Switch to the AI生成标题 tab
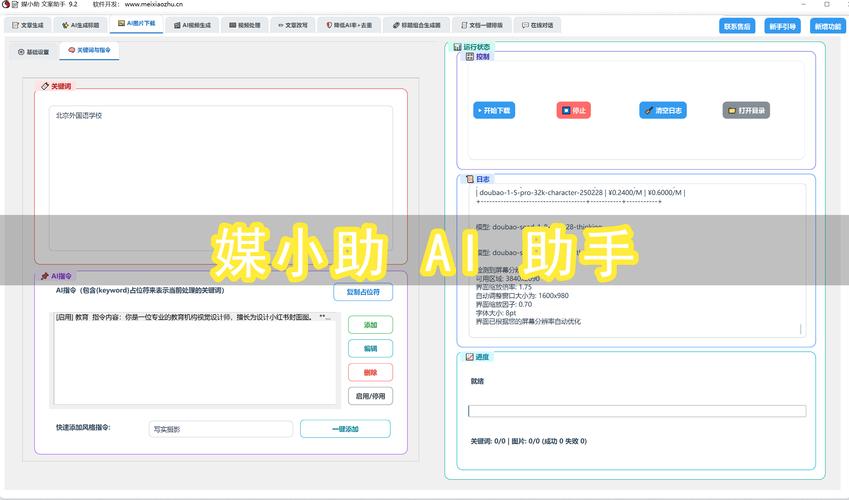The height and width of the screenshot is (500, 849). click(81, 25)
